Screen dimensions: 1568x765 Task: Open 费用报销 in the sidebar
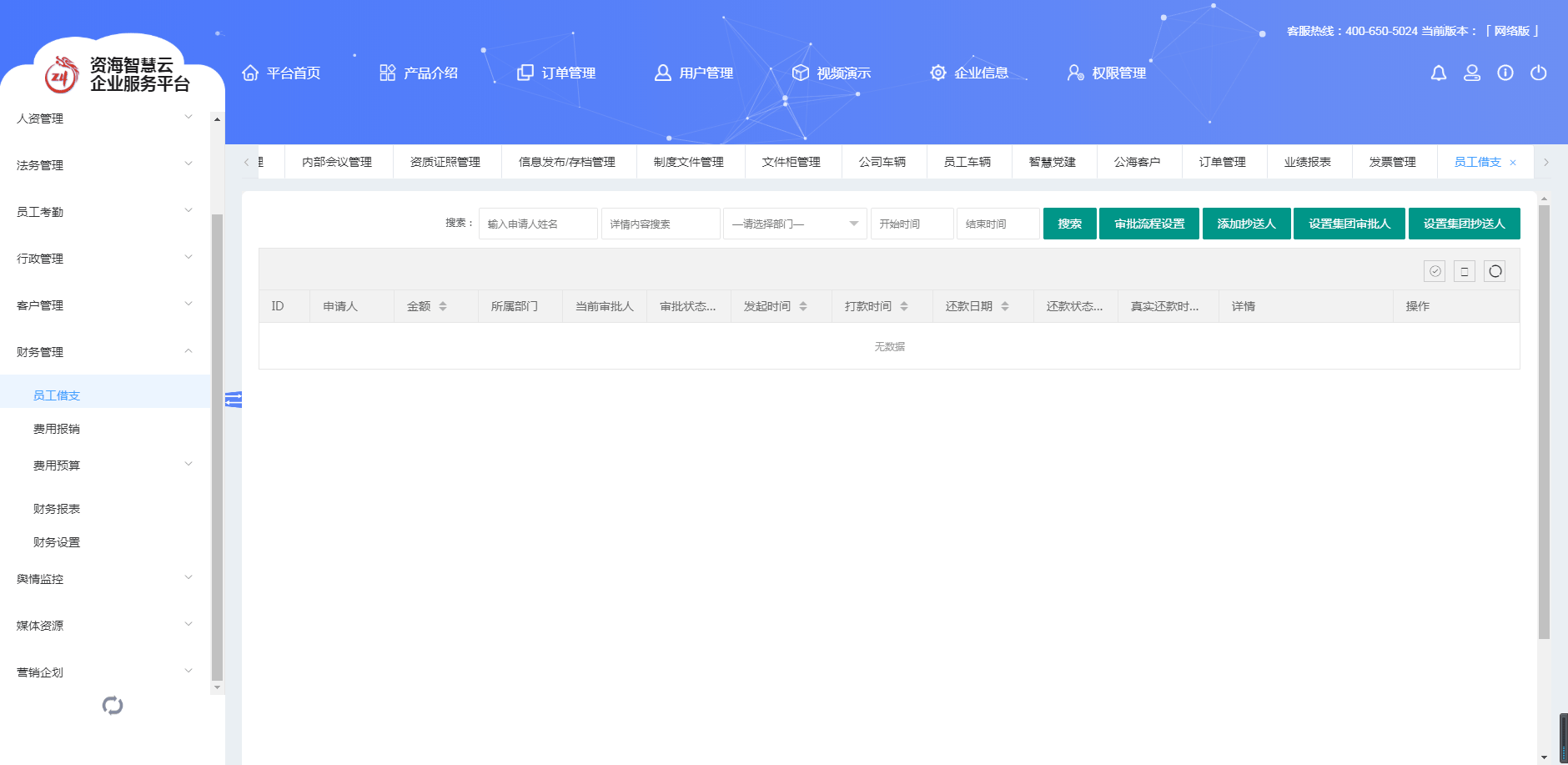click(x=57, y=429)
